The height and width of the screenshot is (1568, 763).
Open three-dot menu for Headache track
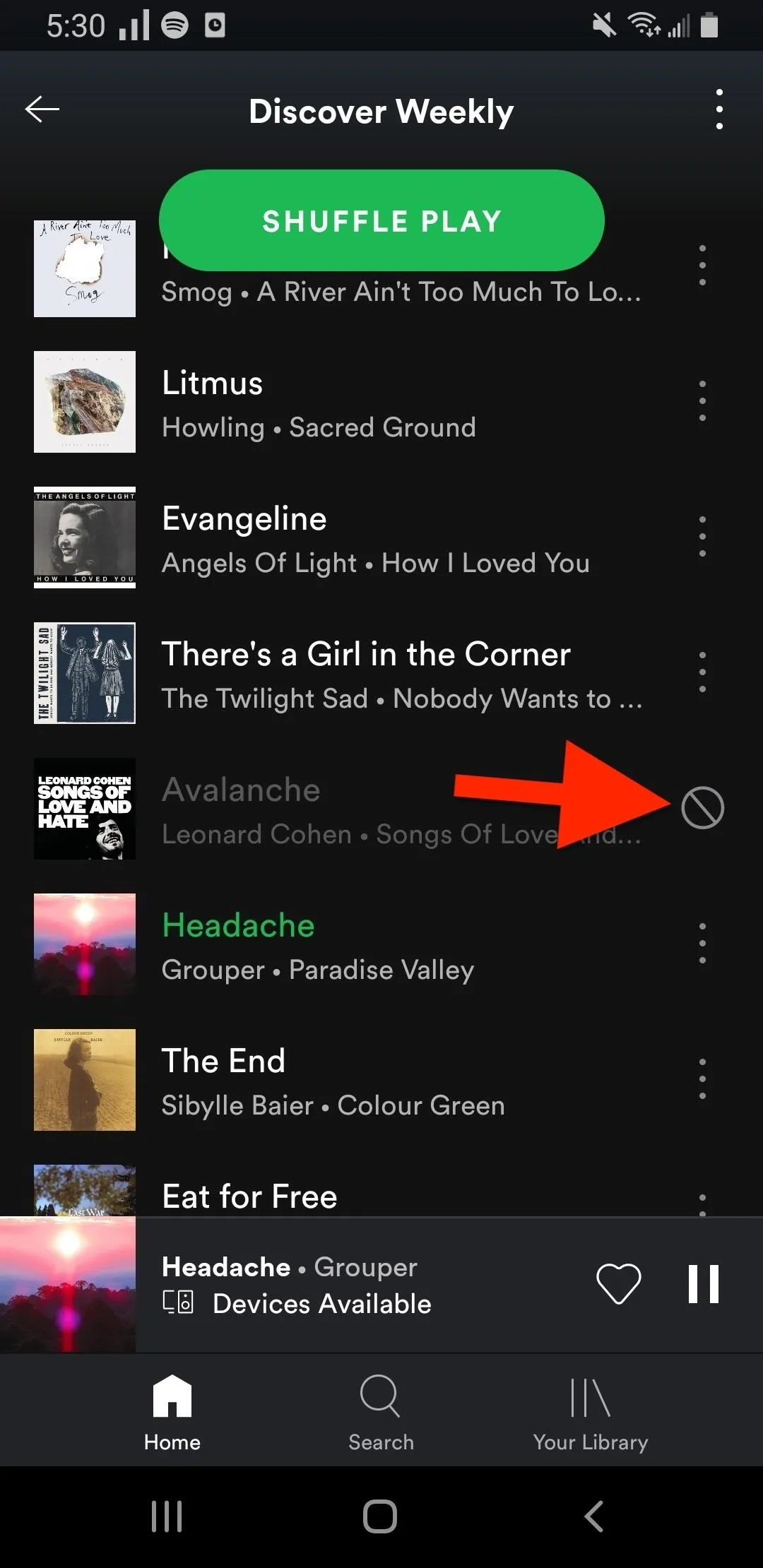702,944
